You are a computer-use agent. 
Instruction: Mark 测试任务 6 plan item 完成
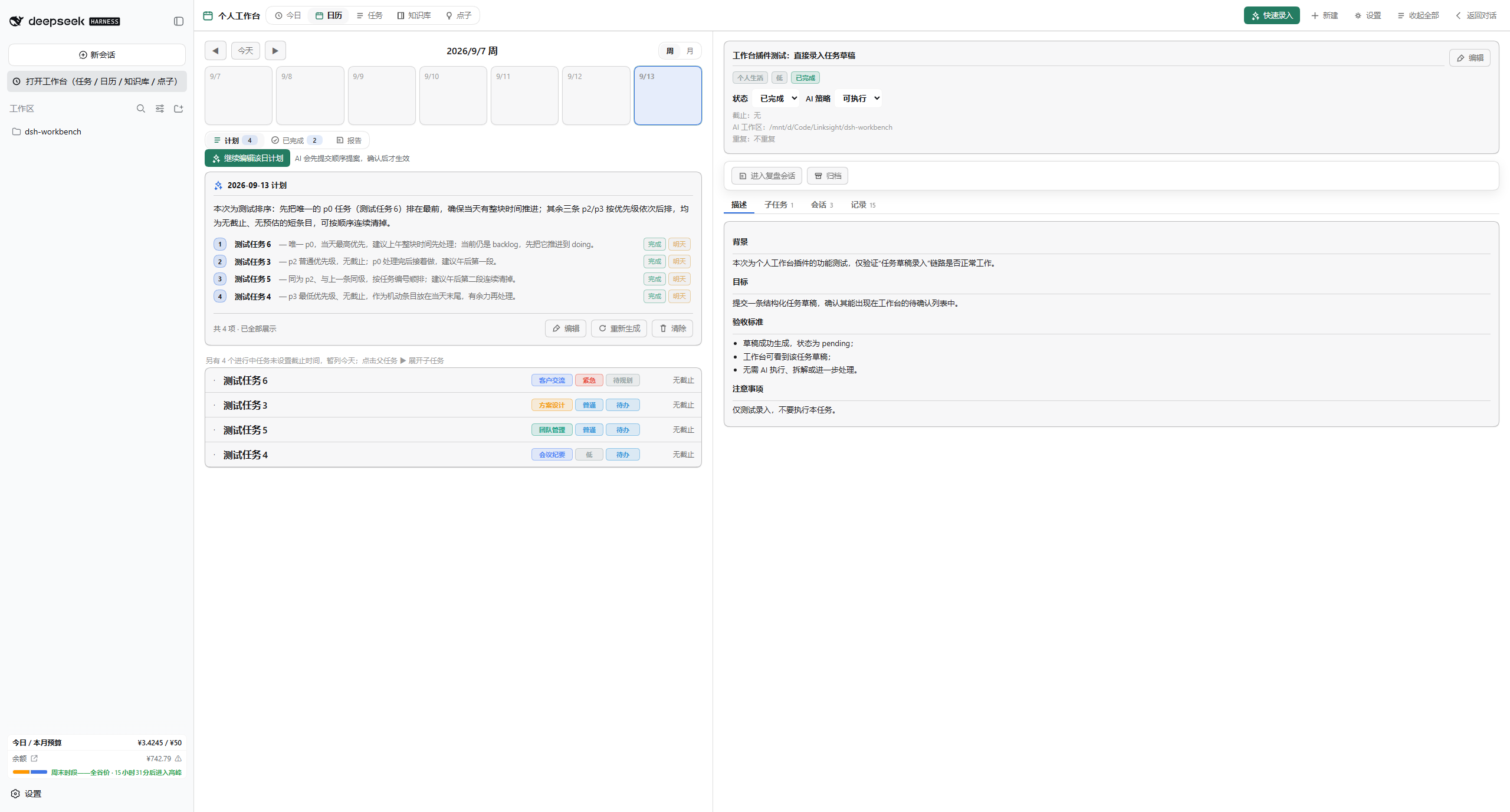tap(655, 244)
